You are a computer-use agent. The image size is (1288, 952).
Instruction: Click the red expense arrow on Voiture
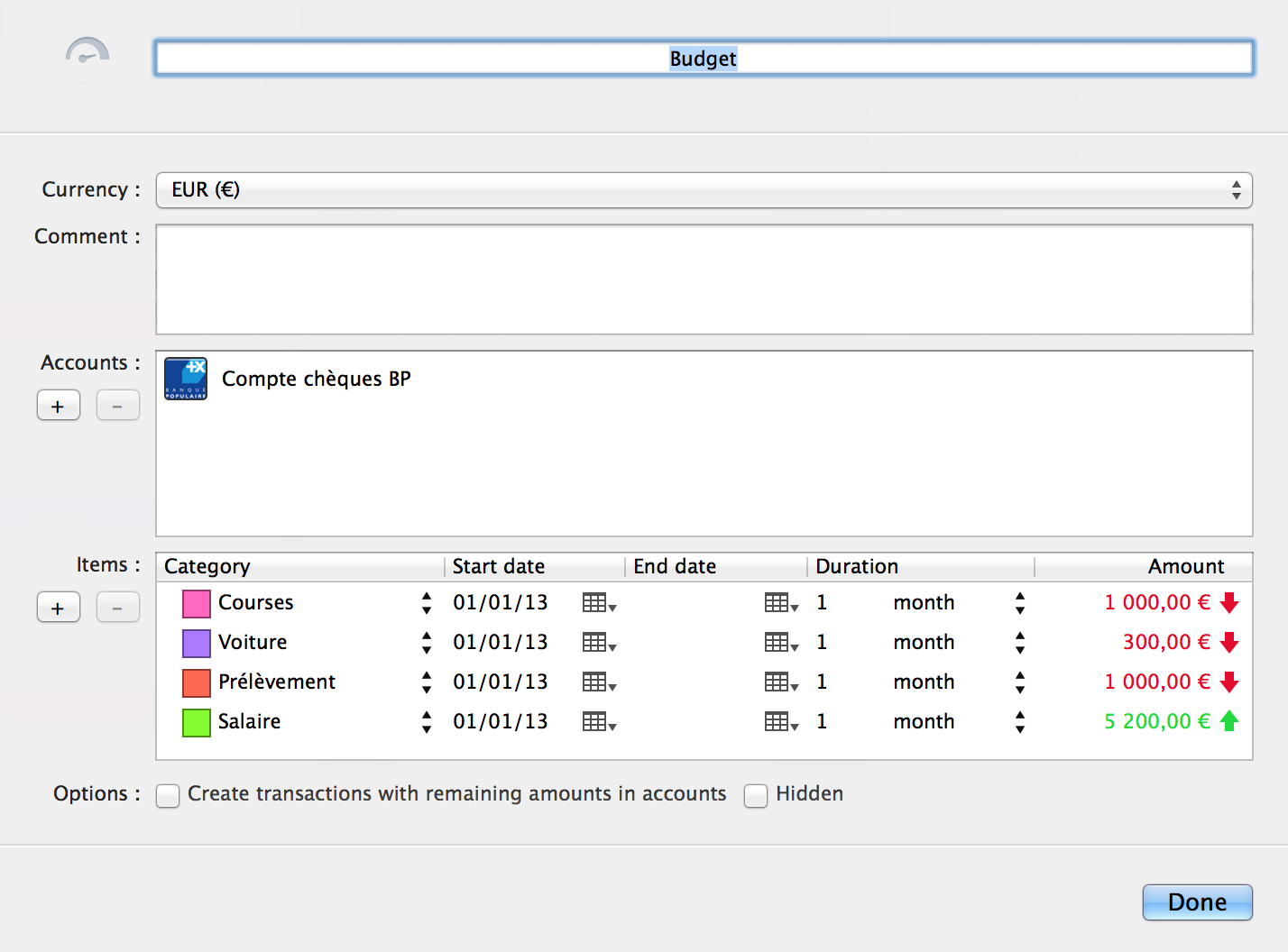click(x=1229, y=643)
